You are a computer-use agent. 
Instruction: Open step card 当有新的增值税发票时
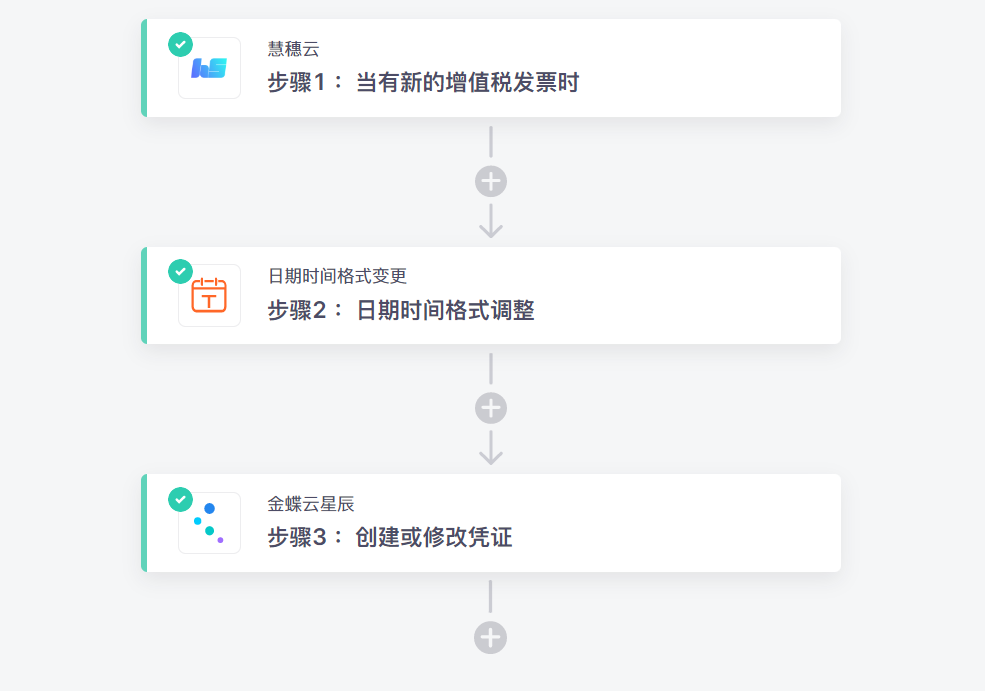491,68
